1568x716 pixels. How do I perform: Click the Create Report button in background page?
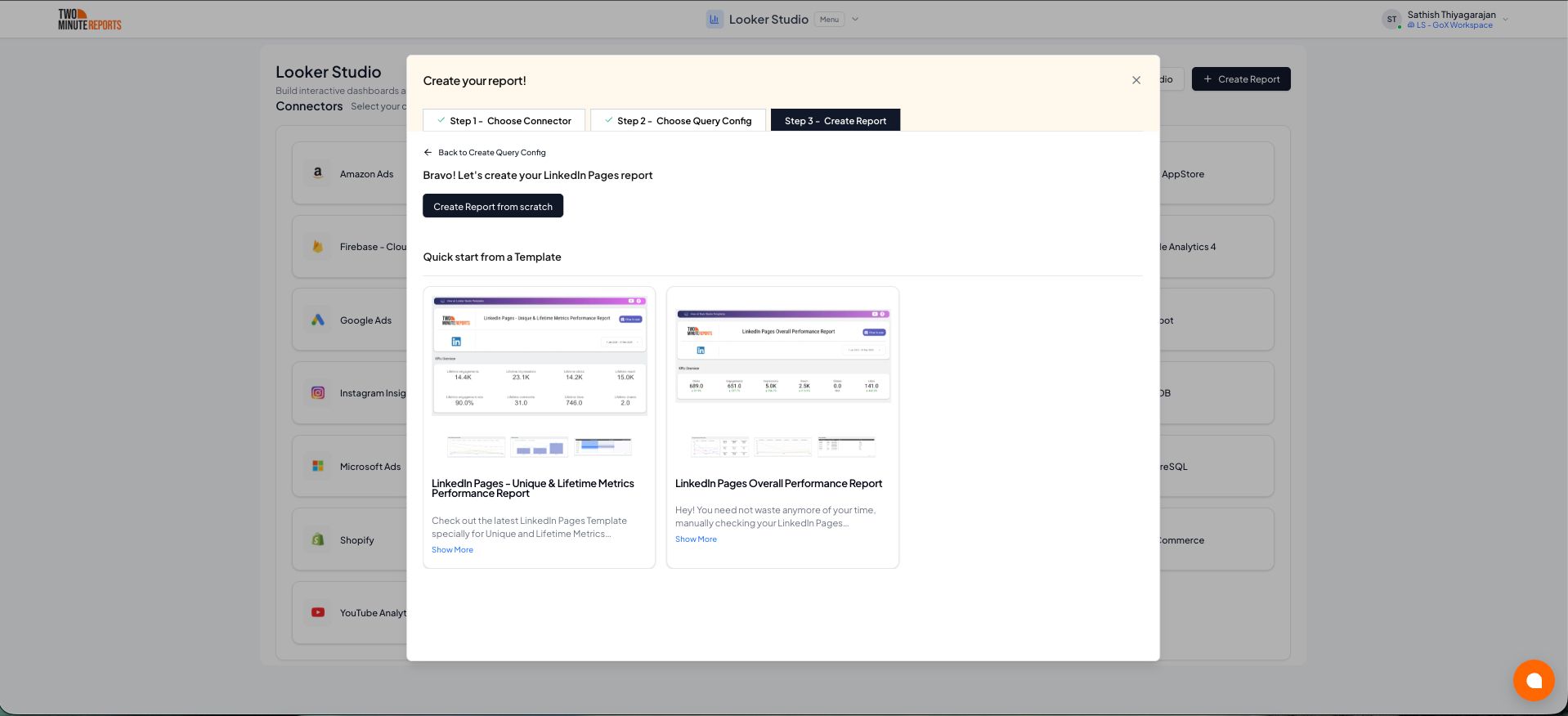pyautogui.click(x=1241, y=79)
